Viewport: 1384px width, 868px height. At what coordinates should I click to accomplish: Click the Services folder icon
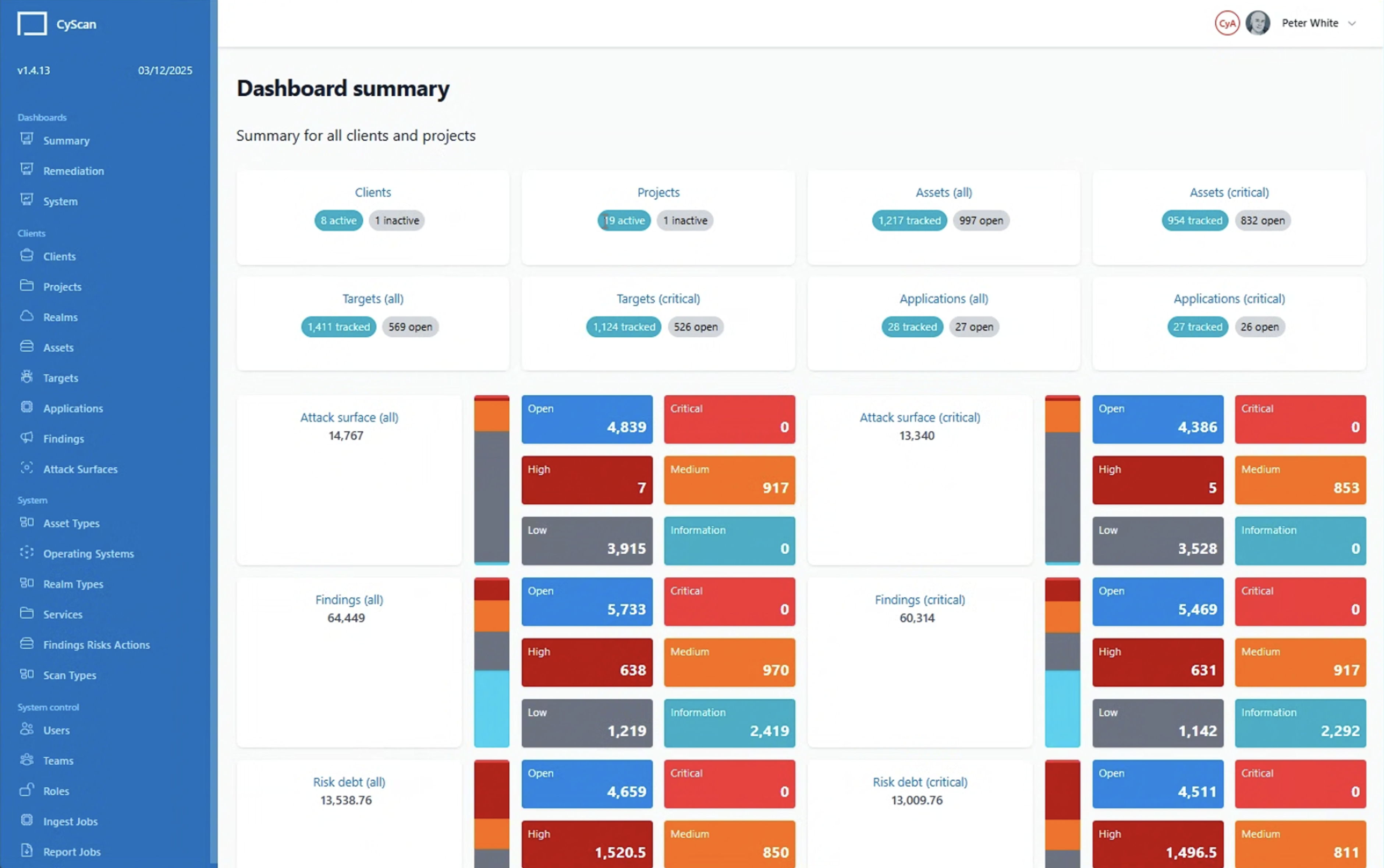coord(26,613)
